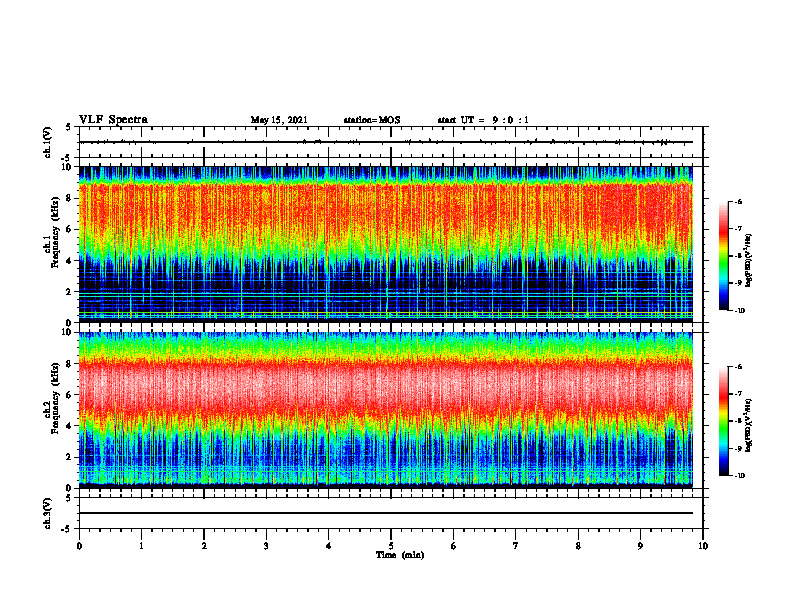Click the ch.3 voltage trace line
The image size is (792, 612).
pyautogui.click(x=386, y=513)
